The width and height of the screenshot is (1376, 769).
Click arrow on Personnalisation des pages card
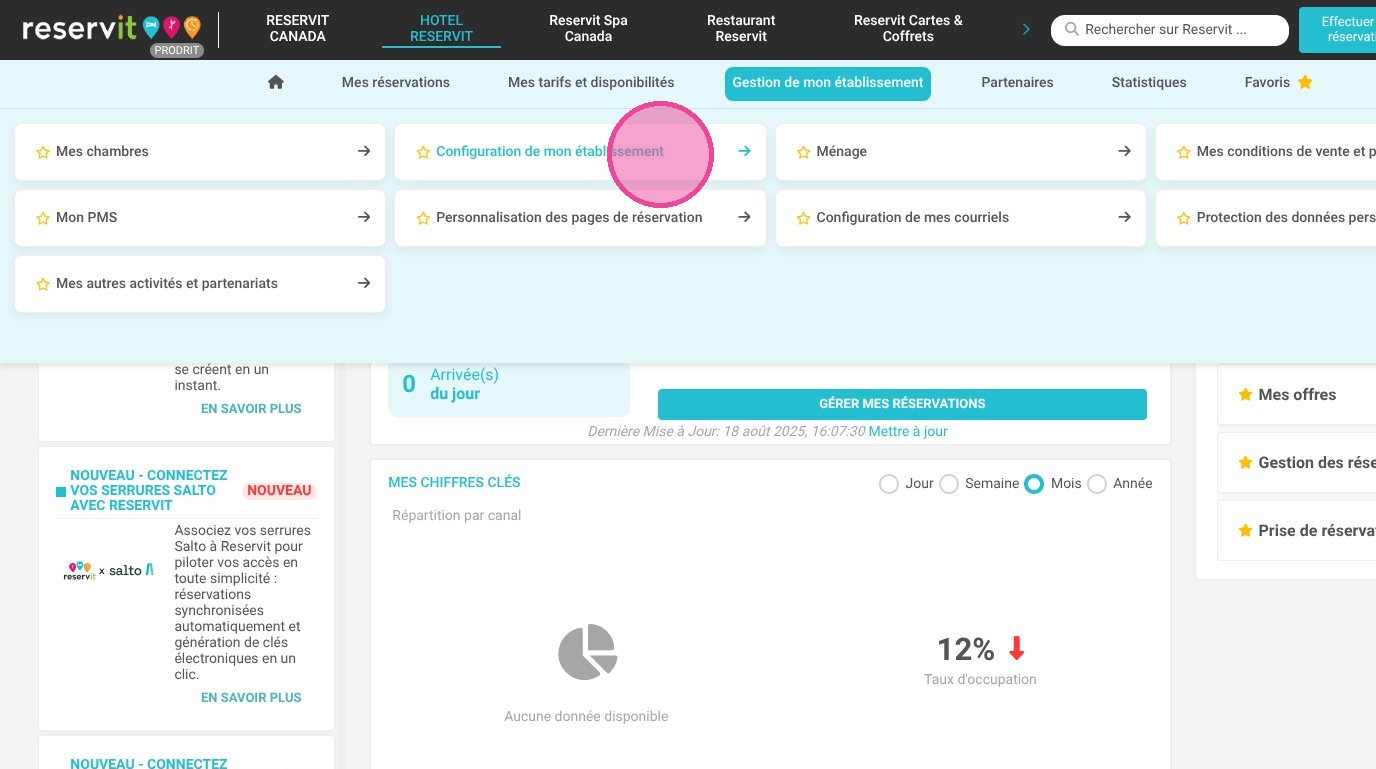pyautogui.click(x=744, y=217)
